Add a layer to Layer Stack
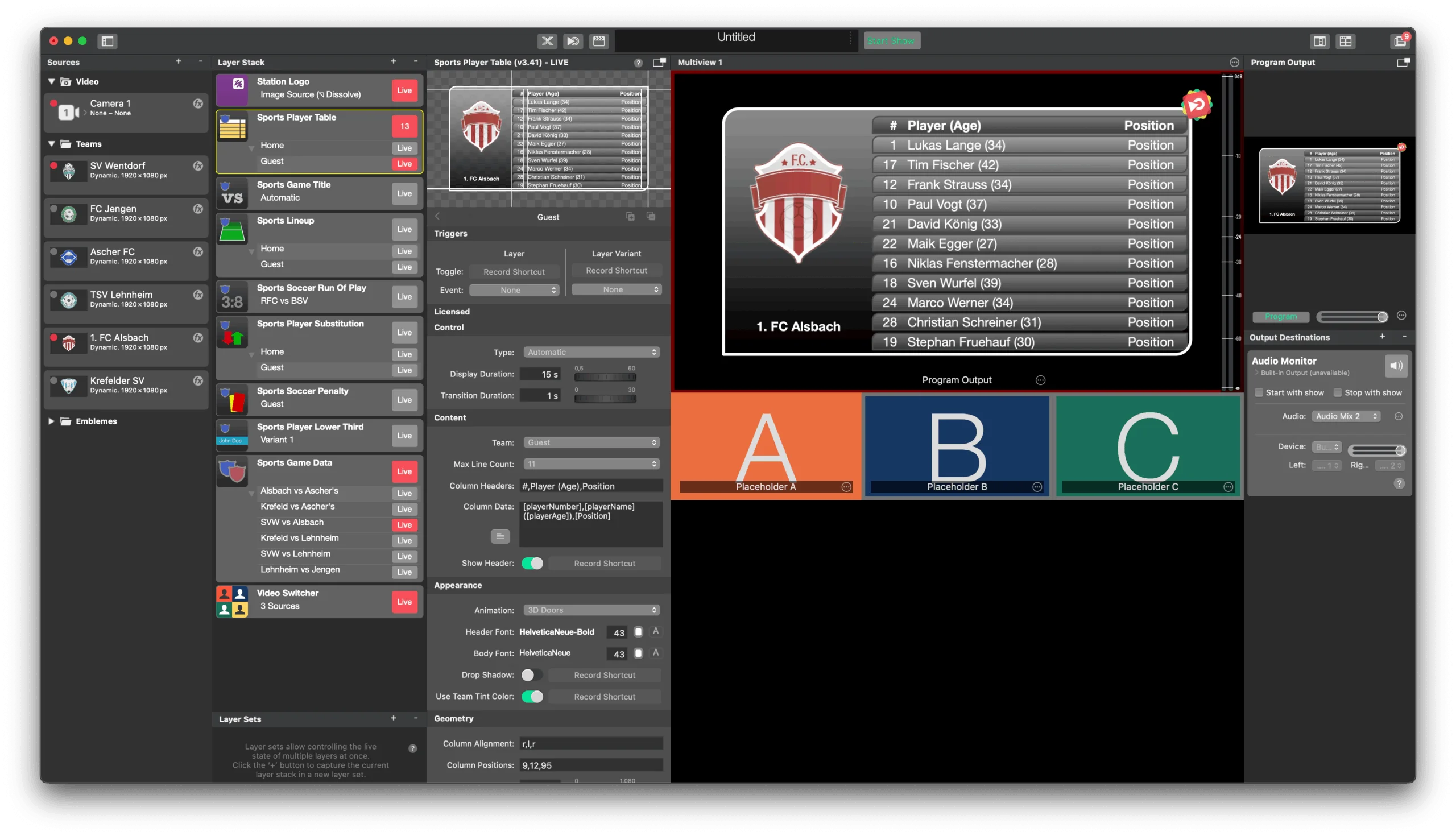1456x836 pixels. (x=393, y=61)
